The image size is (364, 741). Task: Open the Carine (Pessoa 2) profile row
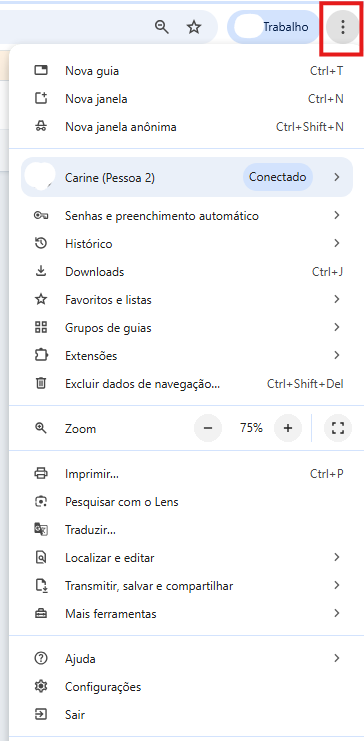click(187, 177)
